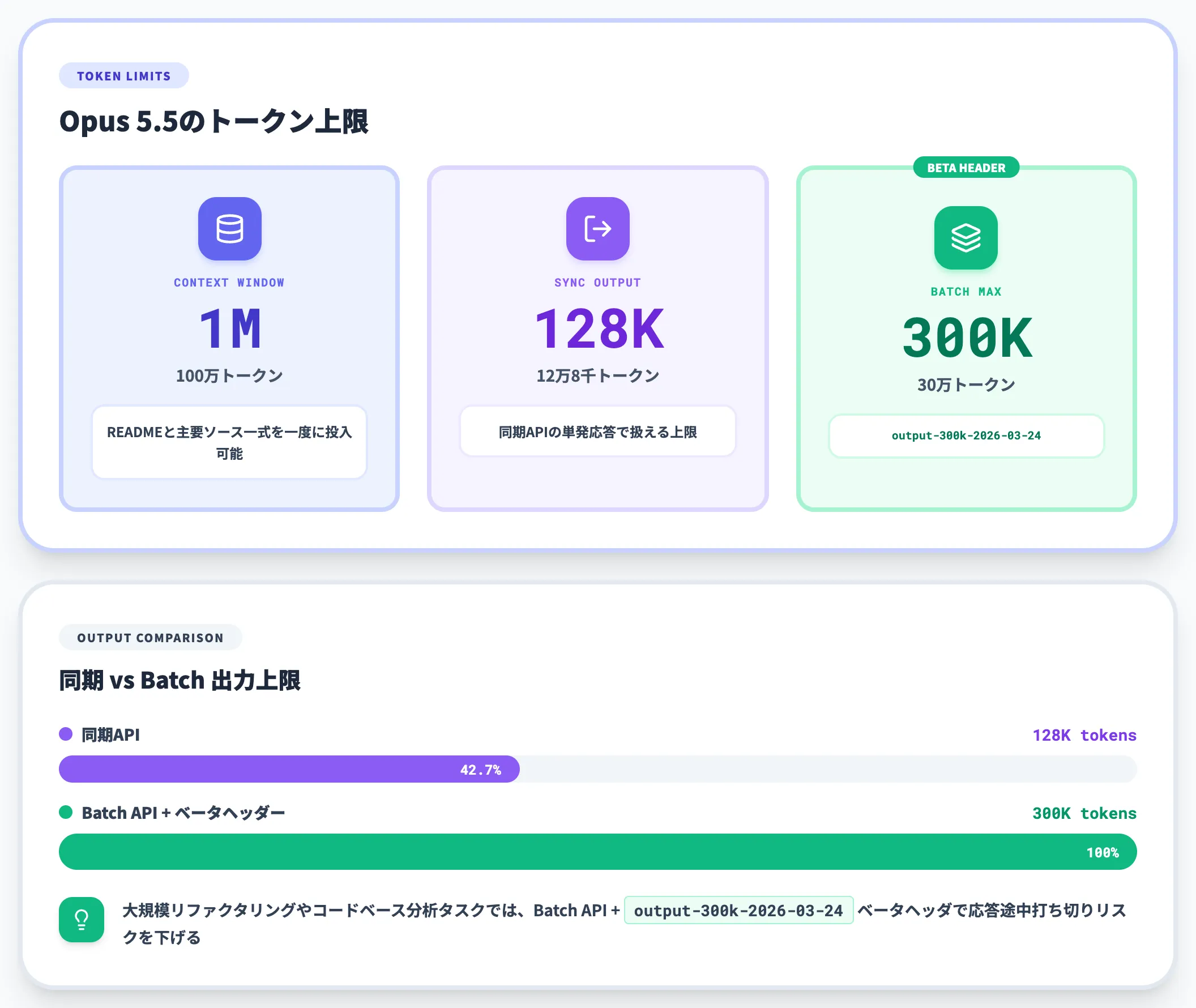Click the purple 同期API progress bar
1196x1008 pixels.
point(289,769)
